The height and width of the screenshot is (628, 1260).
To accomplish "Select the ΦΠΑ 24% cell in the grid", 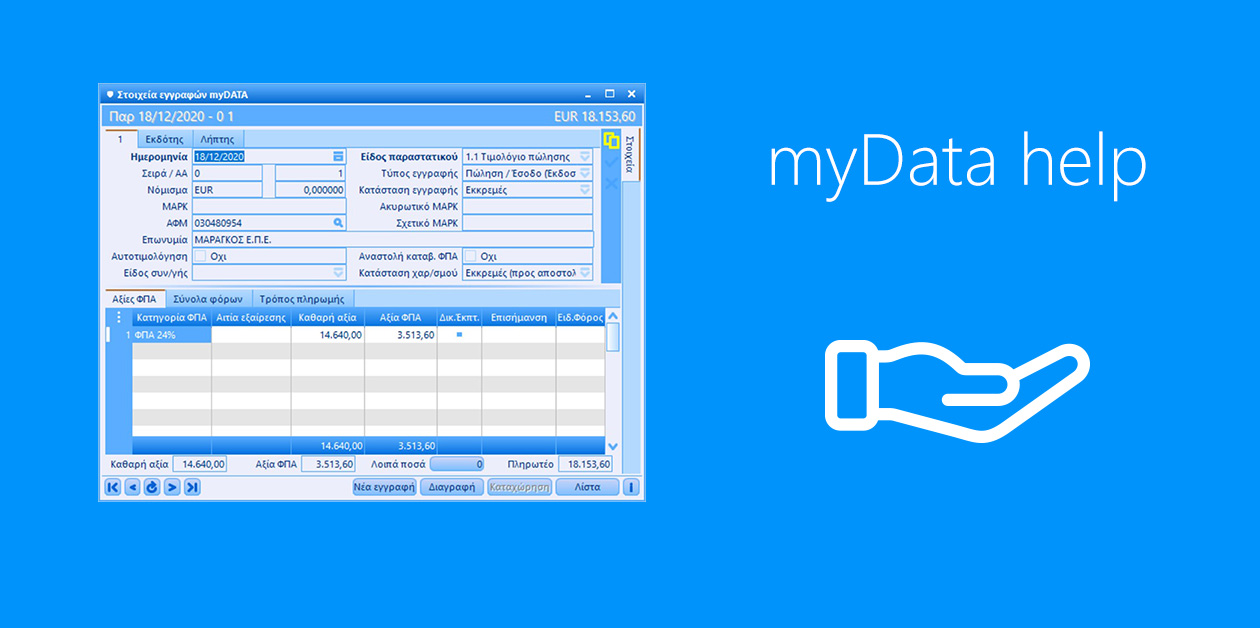I will [171, 335].
